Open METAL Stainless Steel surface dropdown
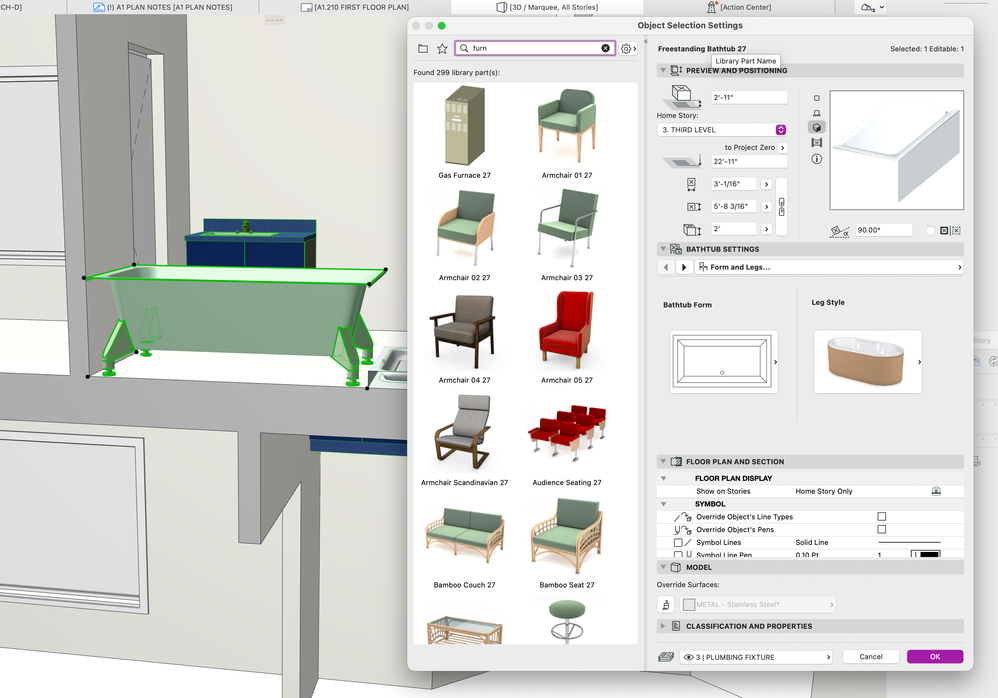The width and height of the screenshot is (998, 698). click(x=757, y=604)
